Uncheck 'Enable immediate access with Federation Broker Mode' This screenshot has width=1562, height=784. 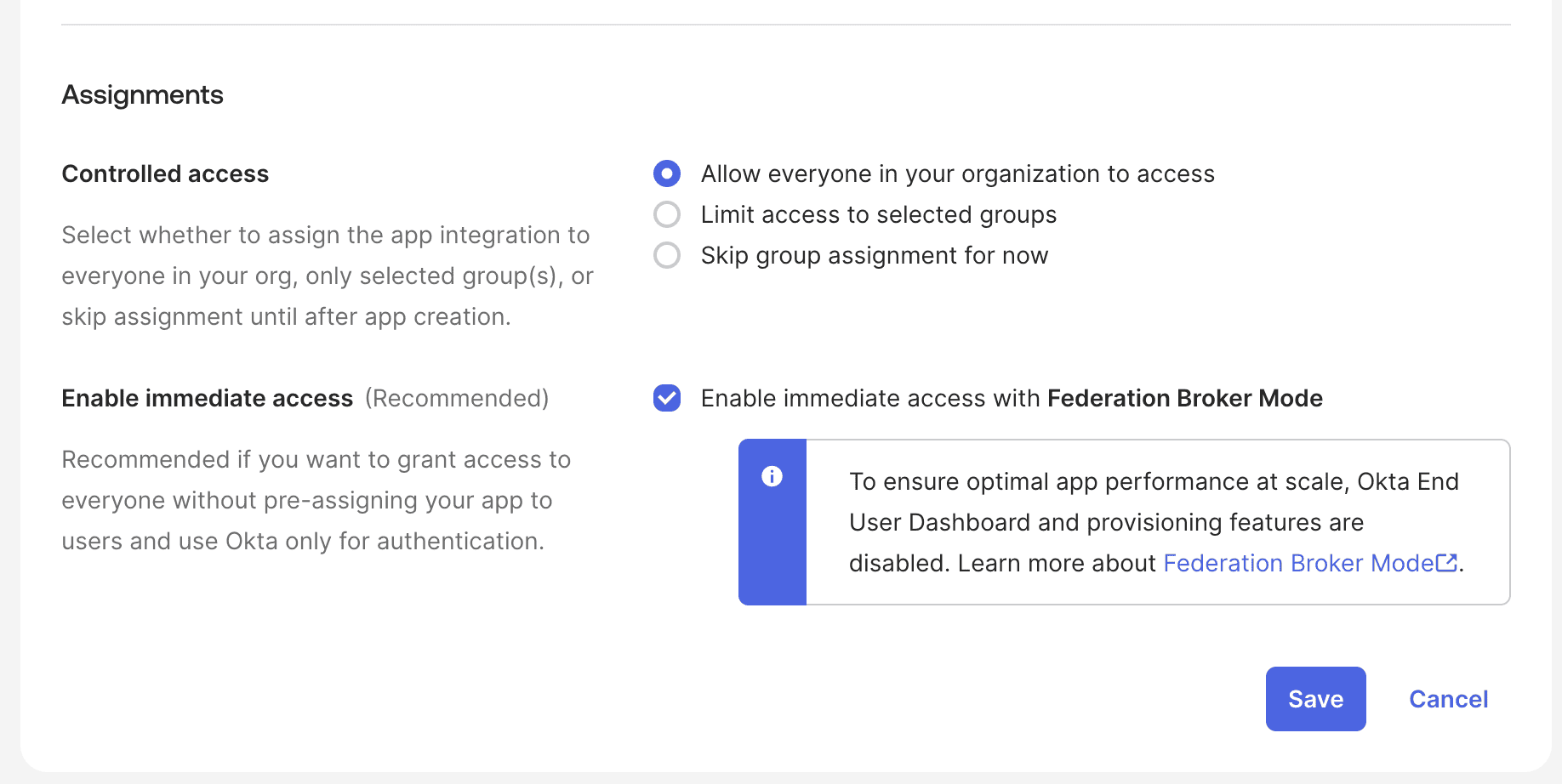667,398
